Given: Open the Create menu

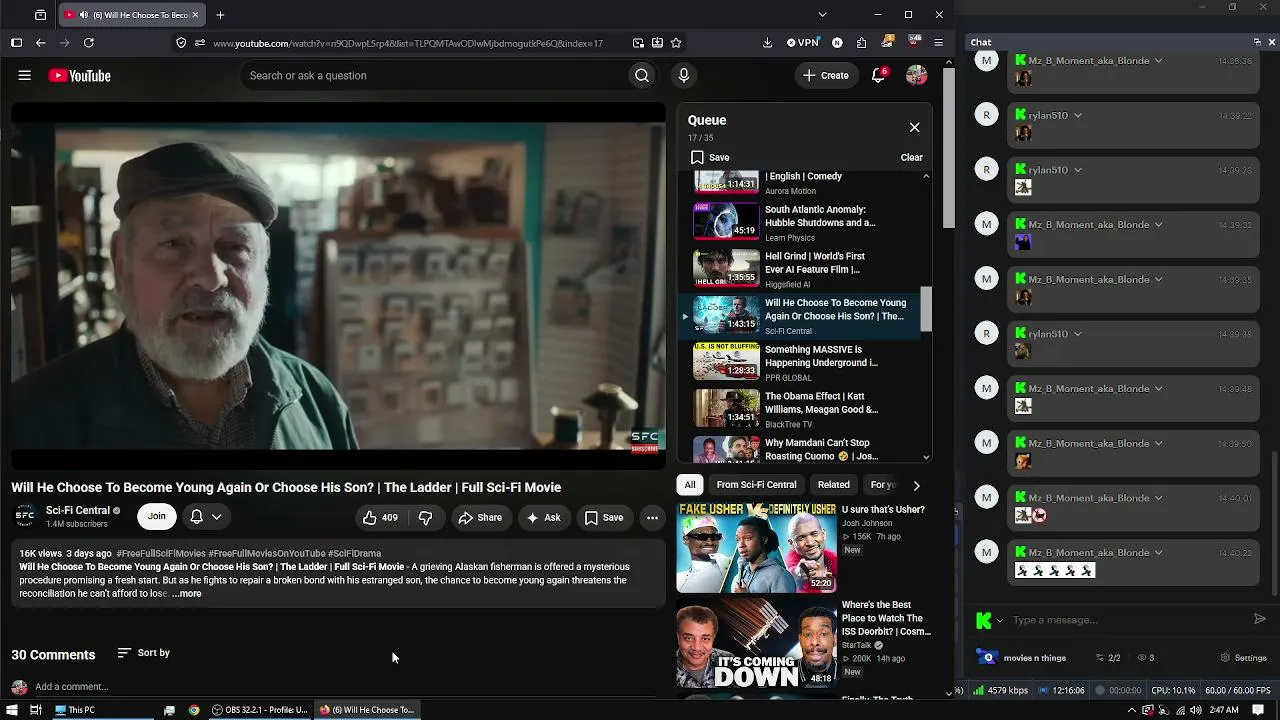Looking at the screenshot, I should (x=826, y=76).
